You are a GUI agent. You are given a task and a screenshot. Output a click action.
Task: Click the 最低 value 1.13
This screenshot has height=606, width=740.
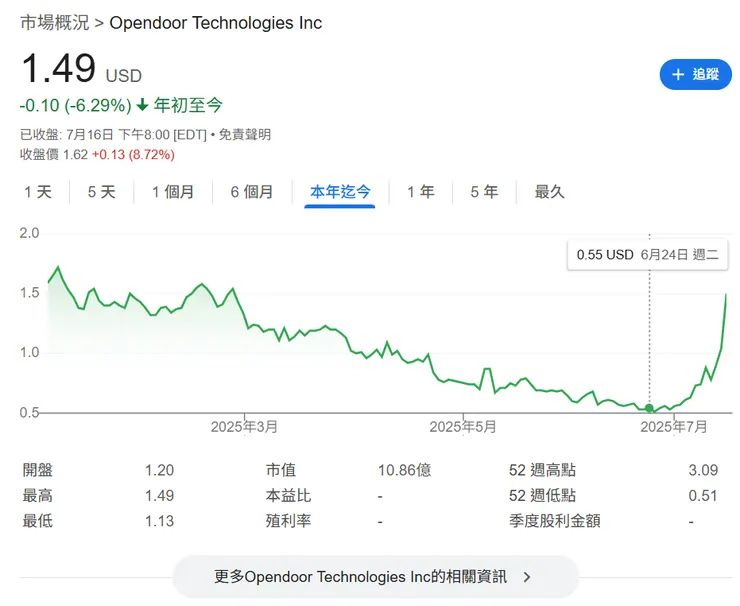(x=160, y=521)
